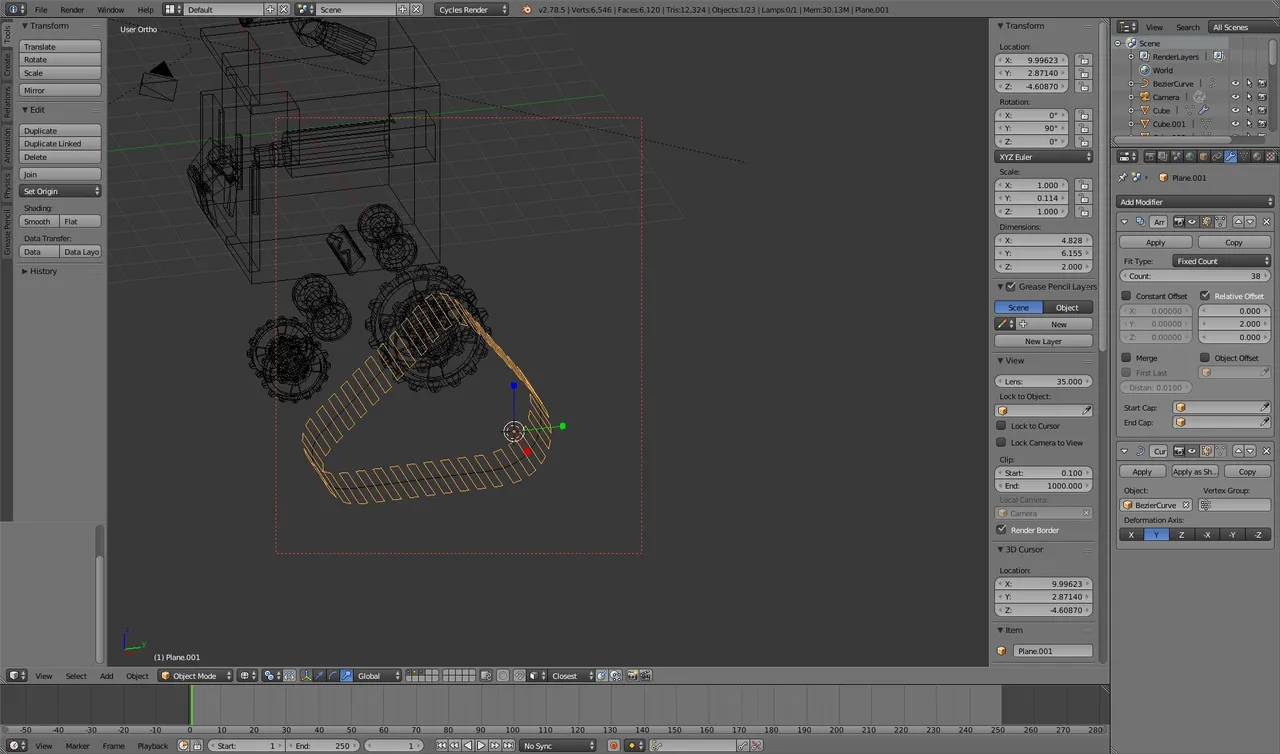1280x754 pixels.
Task: Jump to the end frame in timeline
Action: click(509, 746)
